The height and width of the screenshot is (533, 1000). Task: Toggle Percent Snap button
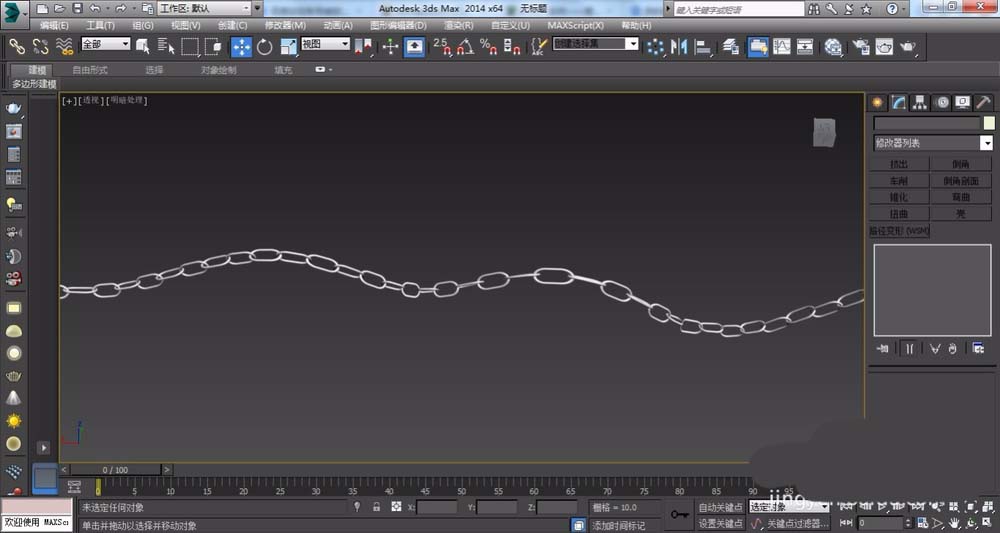pos(489,47)
